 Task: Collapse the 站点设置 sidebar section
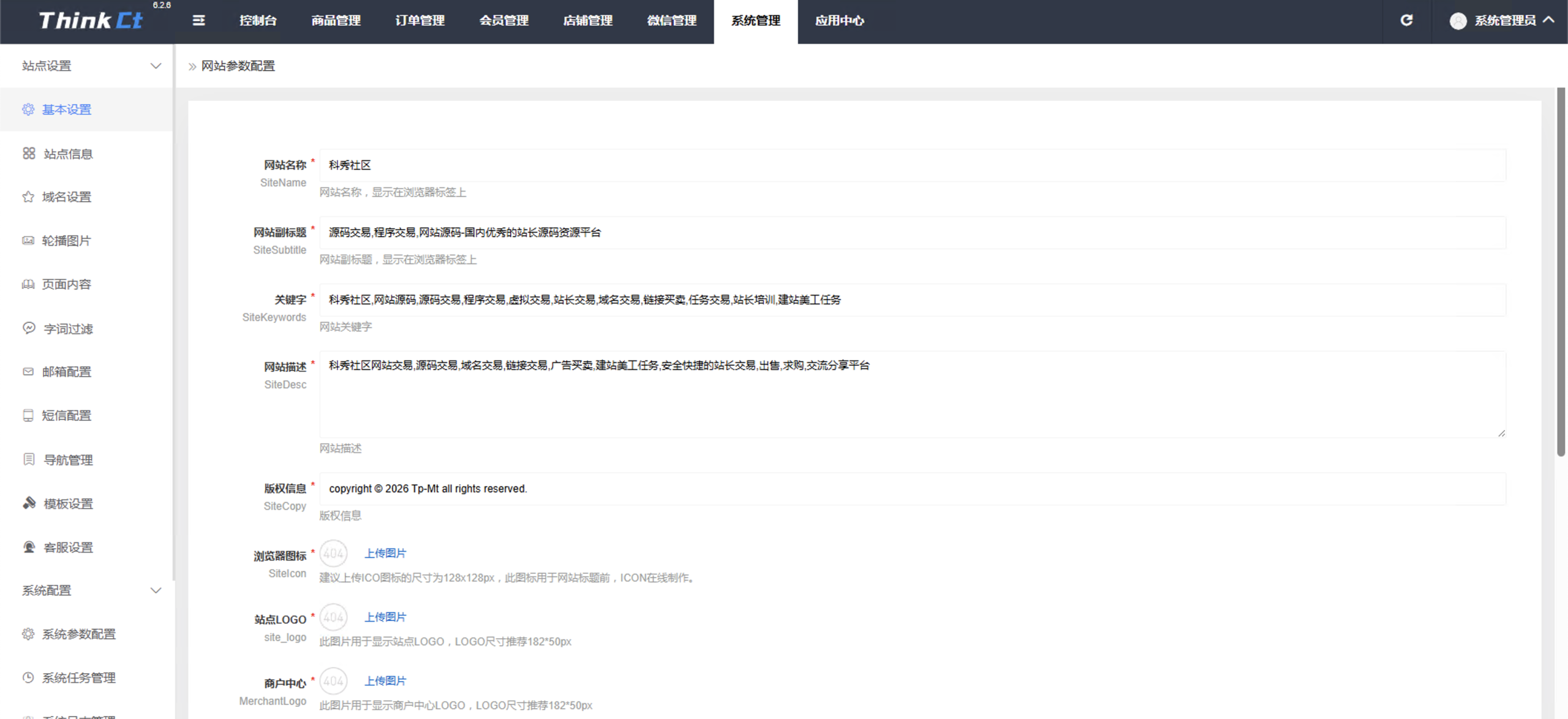pyautogui.click(x=156, y=66)
